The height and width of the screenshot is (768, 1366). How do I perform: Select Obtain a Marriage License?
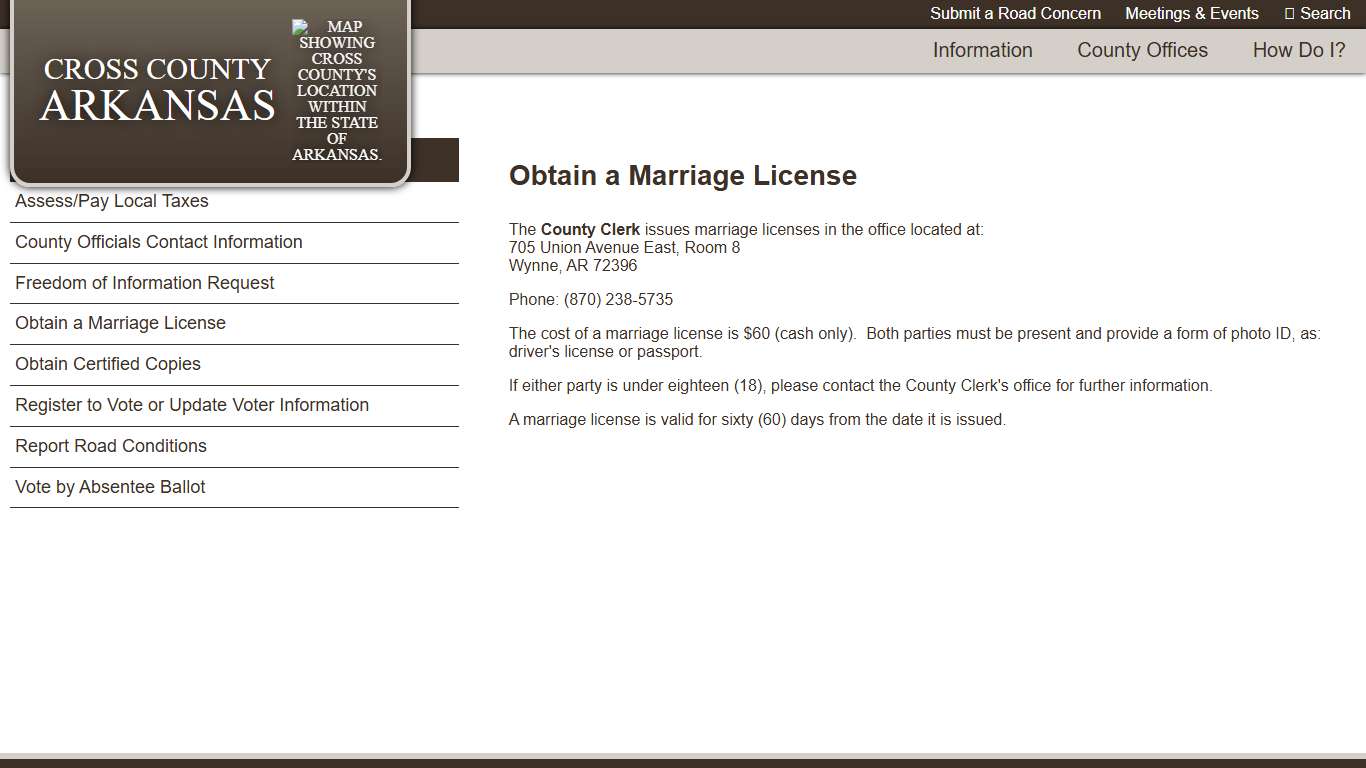[120, 323]
